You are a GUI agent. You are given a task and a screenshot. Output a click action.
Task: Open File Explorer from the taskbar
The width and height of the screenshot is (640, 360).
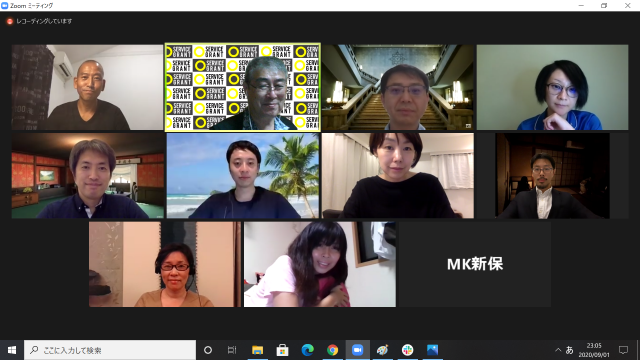pos(258,350)
